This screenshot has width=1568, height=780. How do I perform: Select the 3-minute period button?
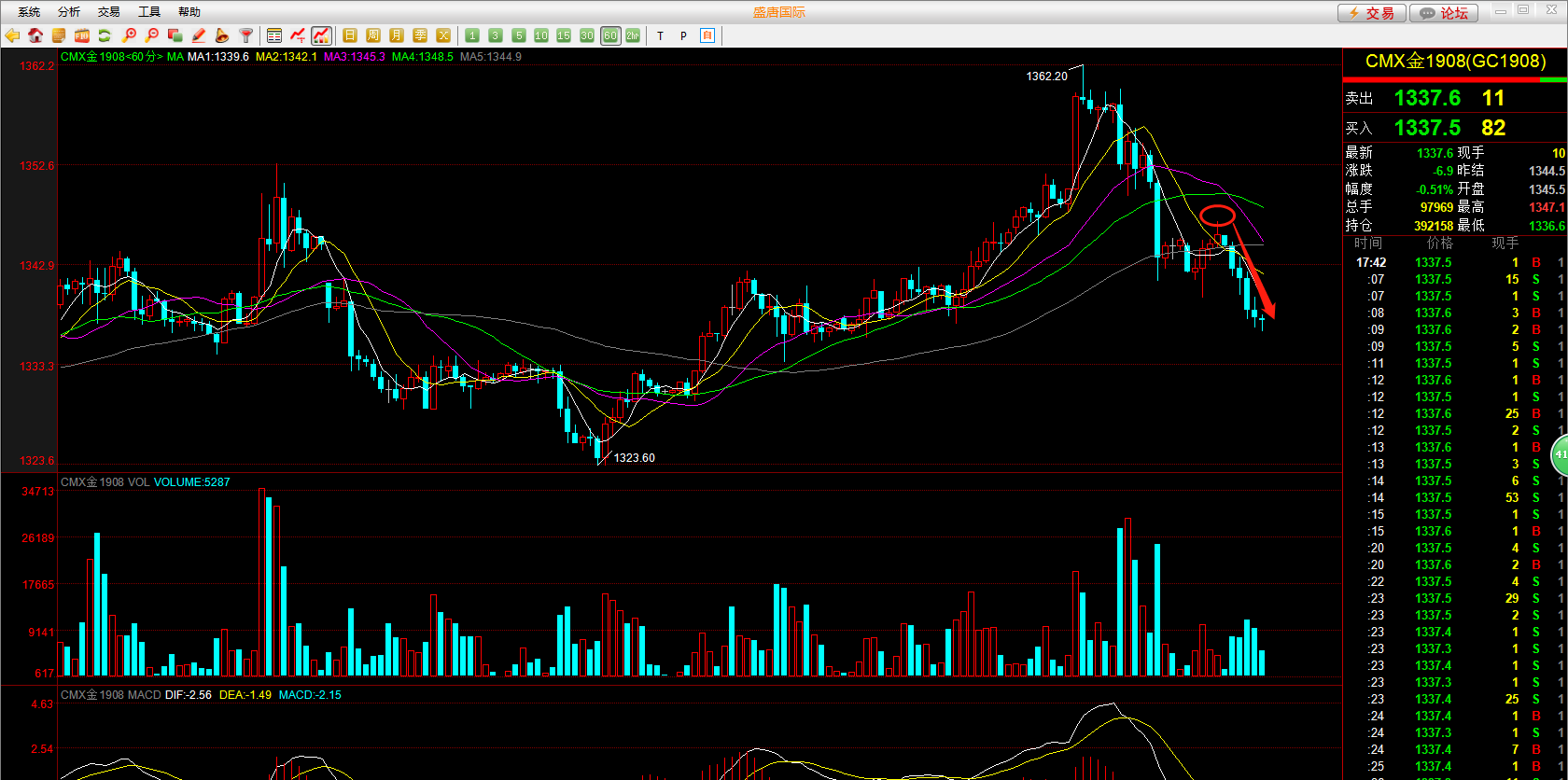click(x=496, y=35)
